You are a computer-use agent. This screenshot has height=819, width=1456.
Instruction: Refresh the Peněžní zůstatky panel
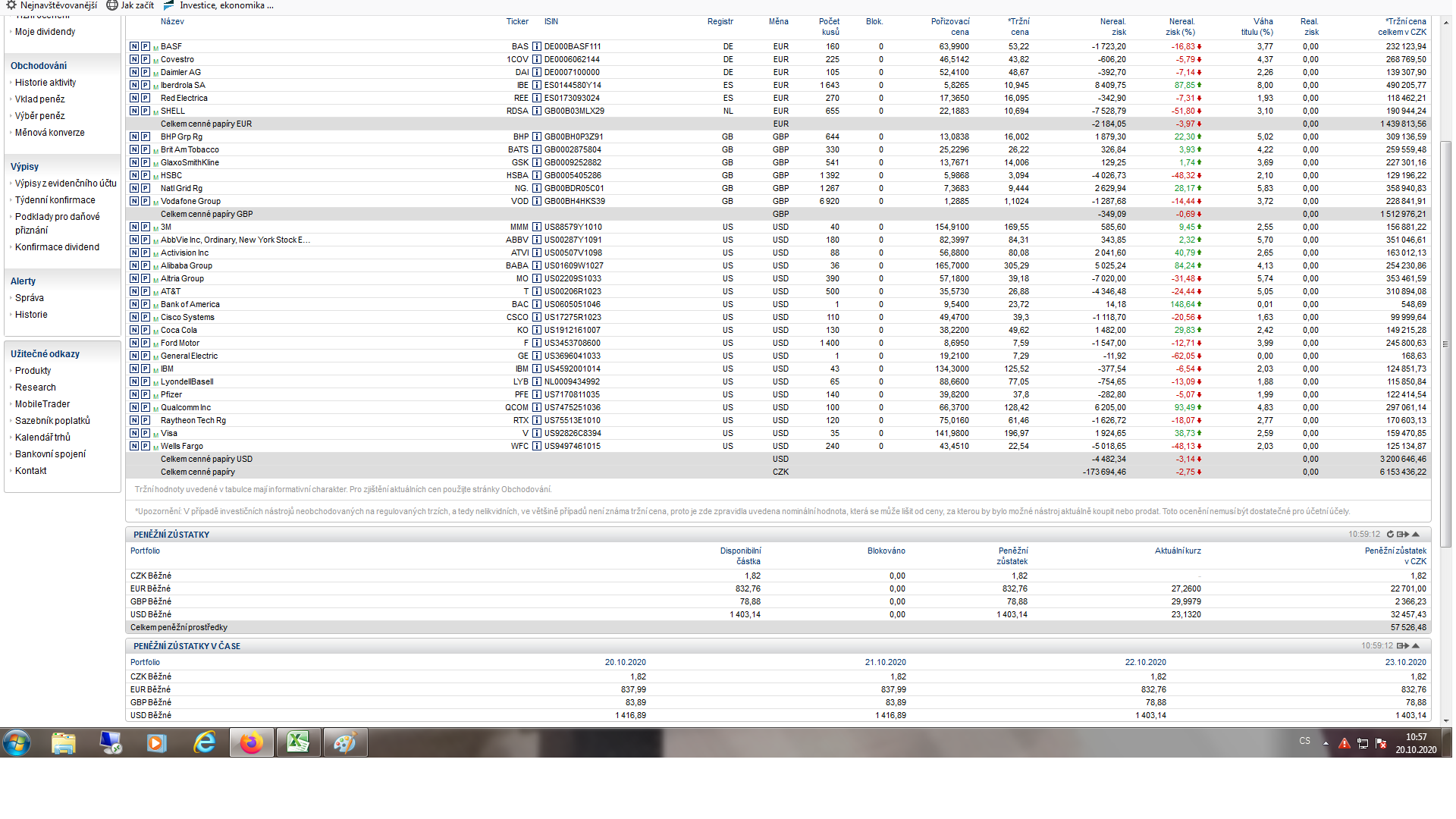pos(1391,535)
